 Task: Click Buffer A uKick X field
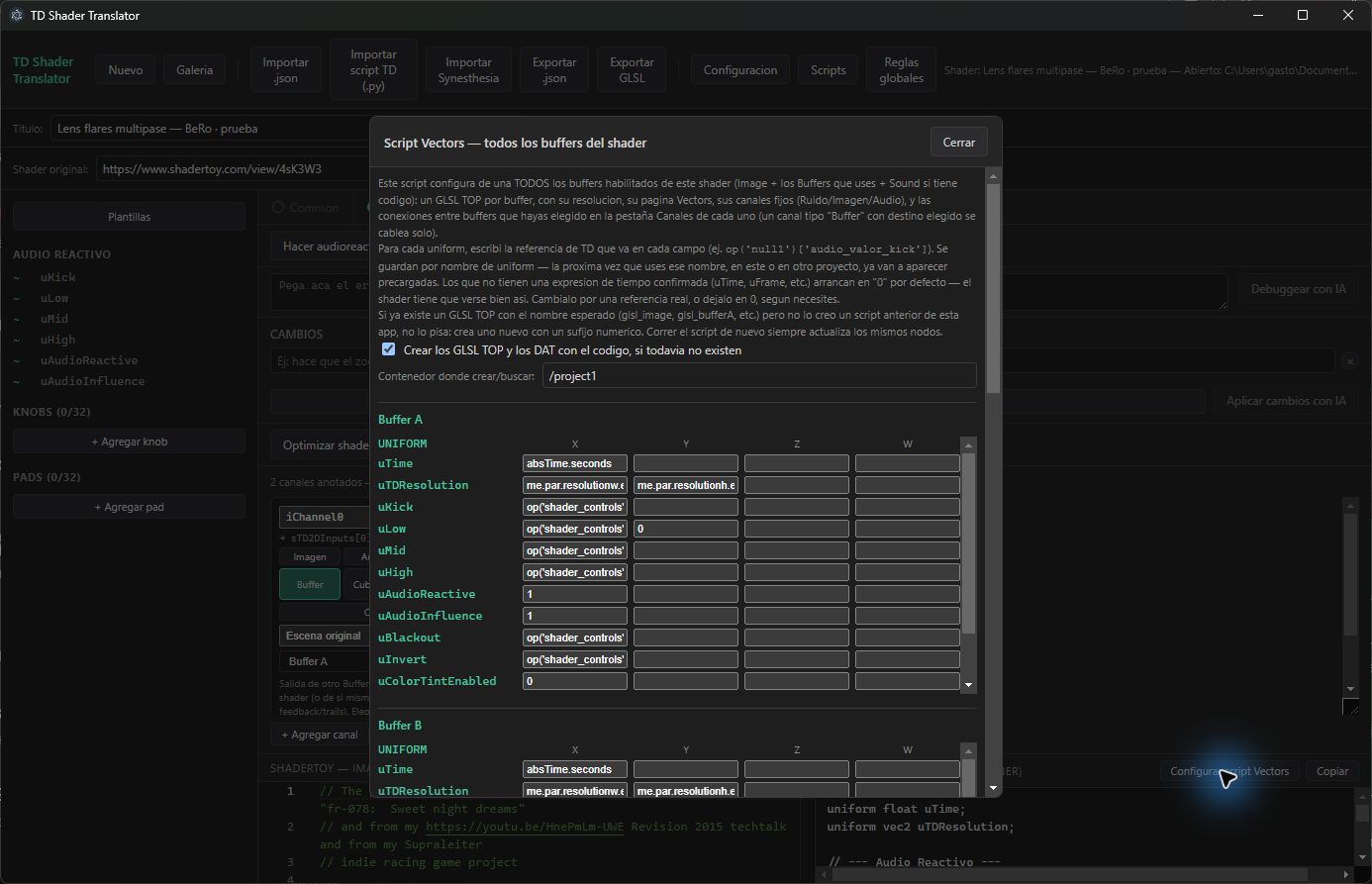[575, 507]
